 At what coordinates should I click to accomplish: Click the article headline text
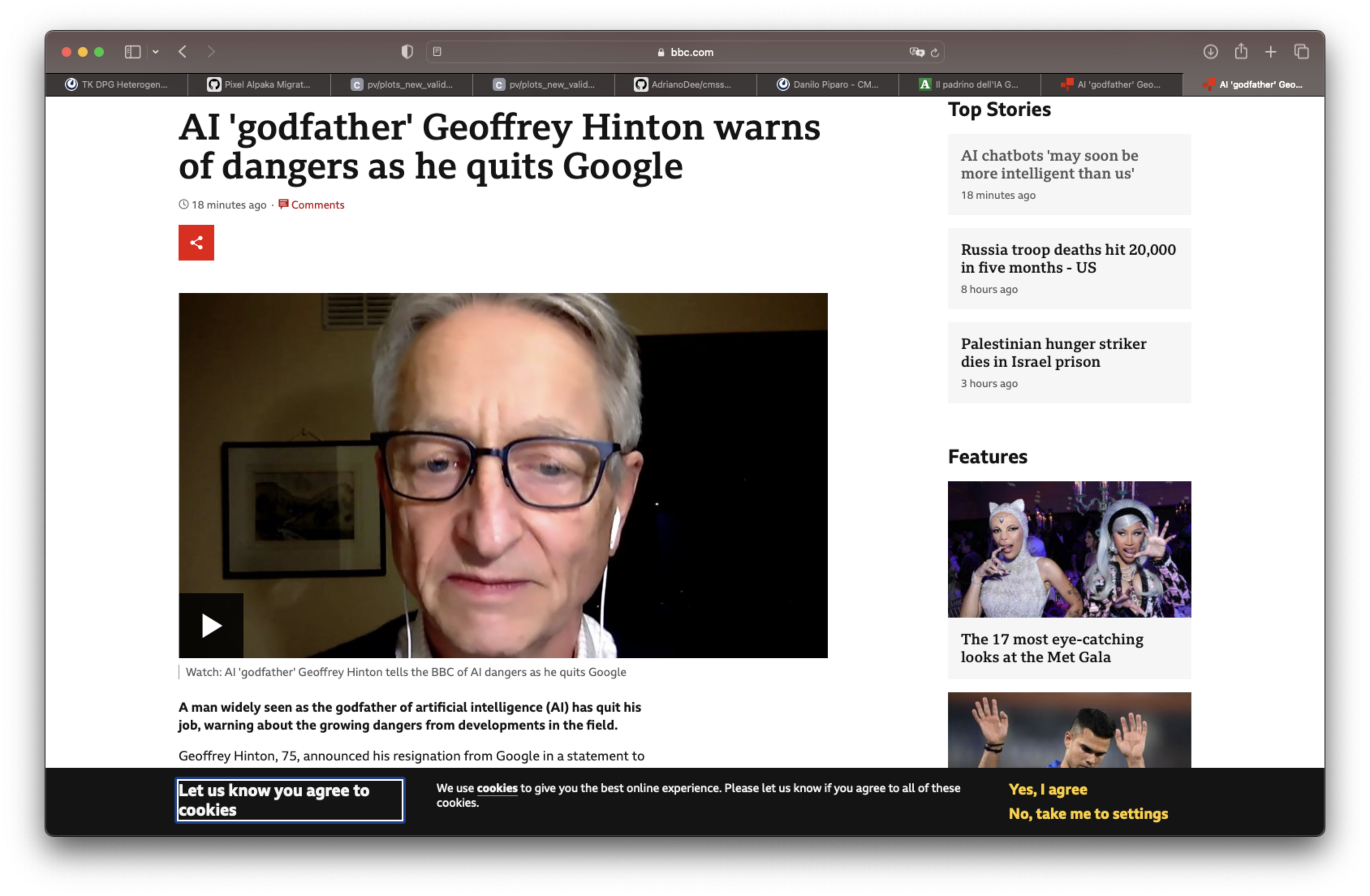tap(499, 146)
